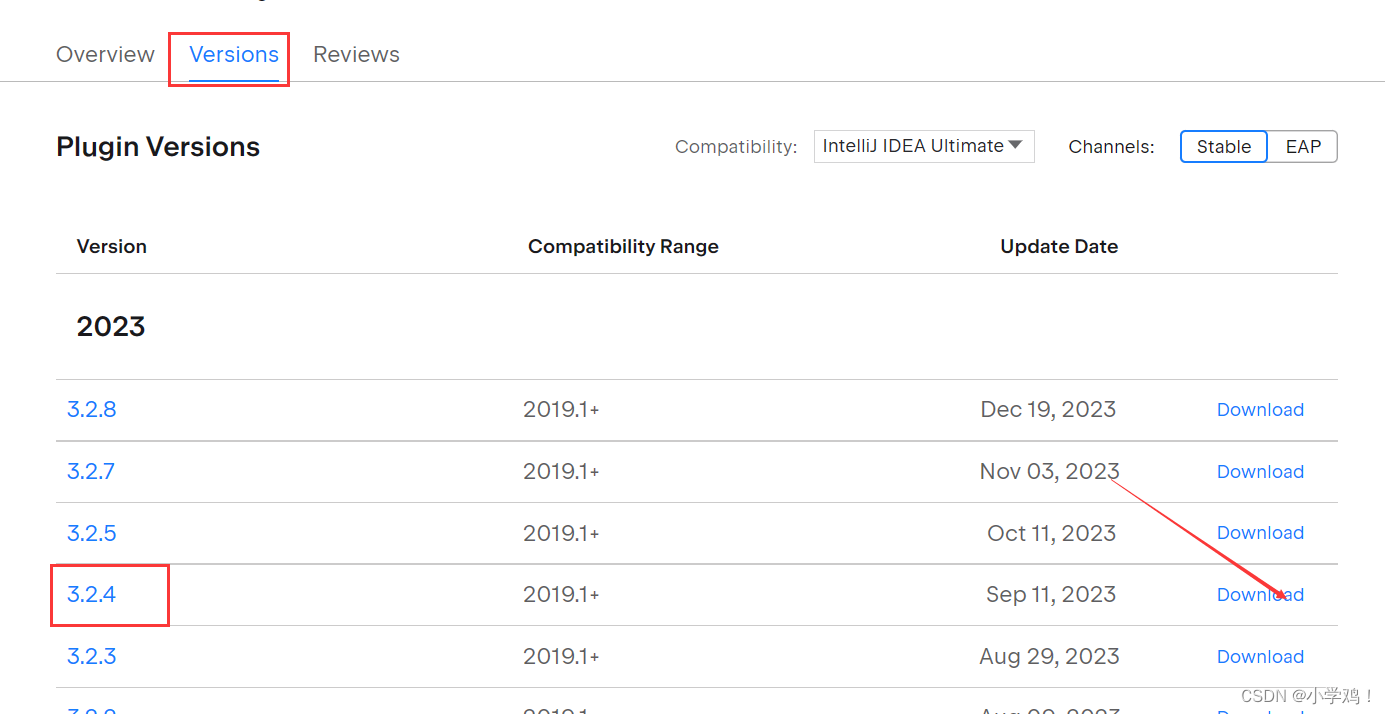Click the Compatibility Range column header

(x=623, y=246)
